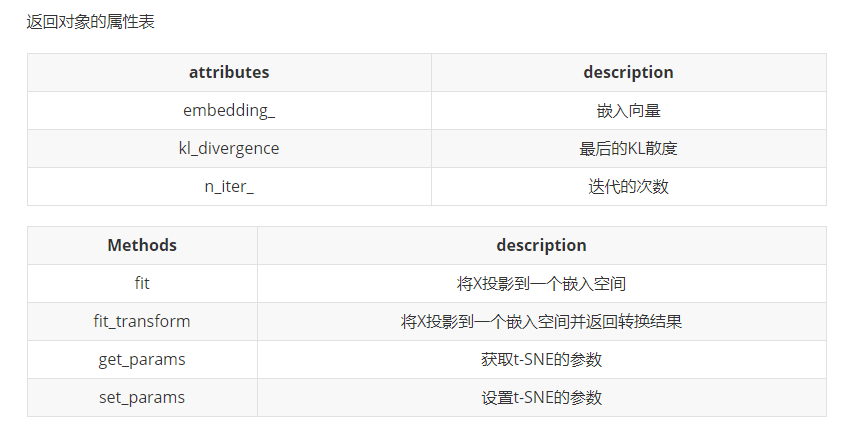
Task: Click the heading 返回对象的属性表
Action: [90, 22]
